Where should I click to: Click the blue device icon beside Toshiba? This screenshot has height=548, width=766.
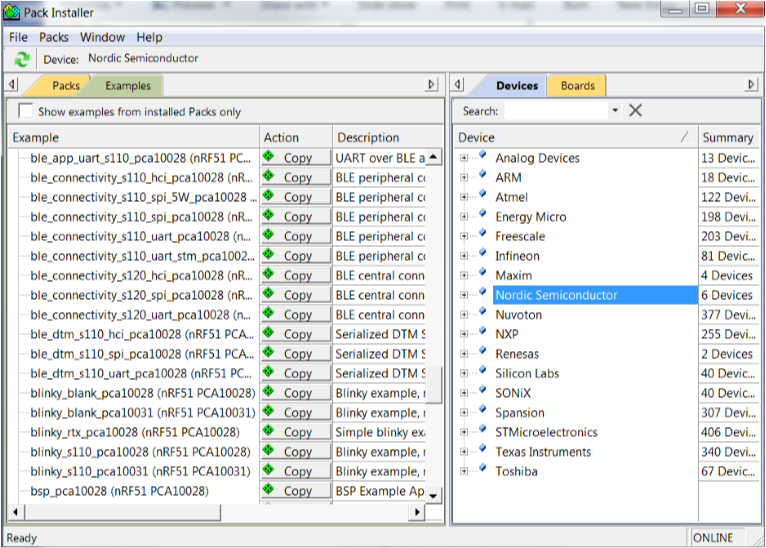pyautogui.click(x=483, y=468)
